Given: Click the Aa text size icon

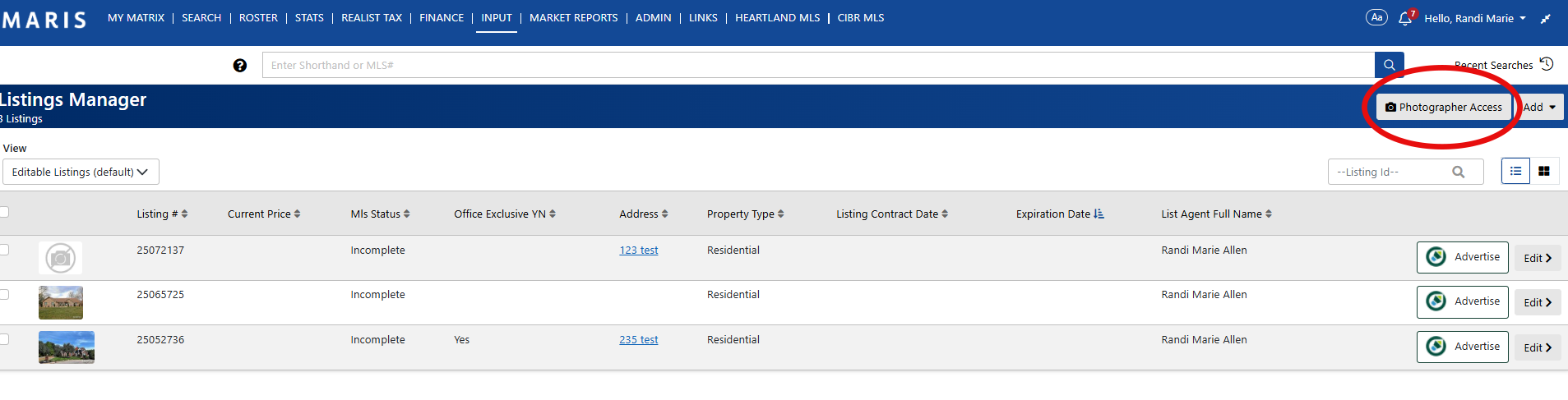Looking at the screenshot, I should click(1376, 17).
